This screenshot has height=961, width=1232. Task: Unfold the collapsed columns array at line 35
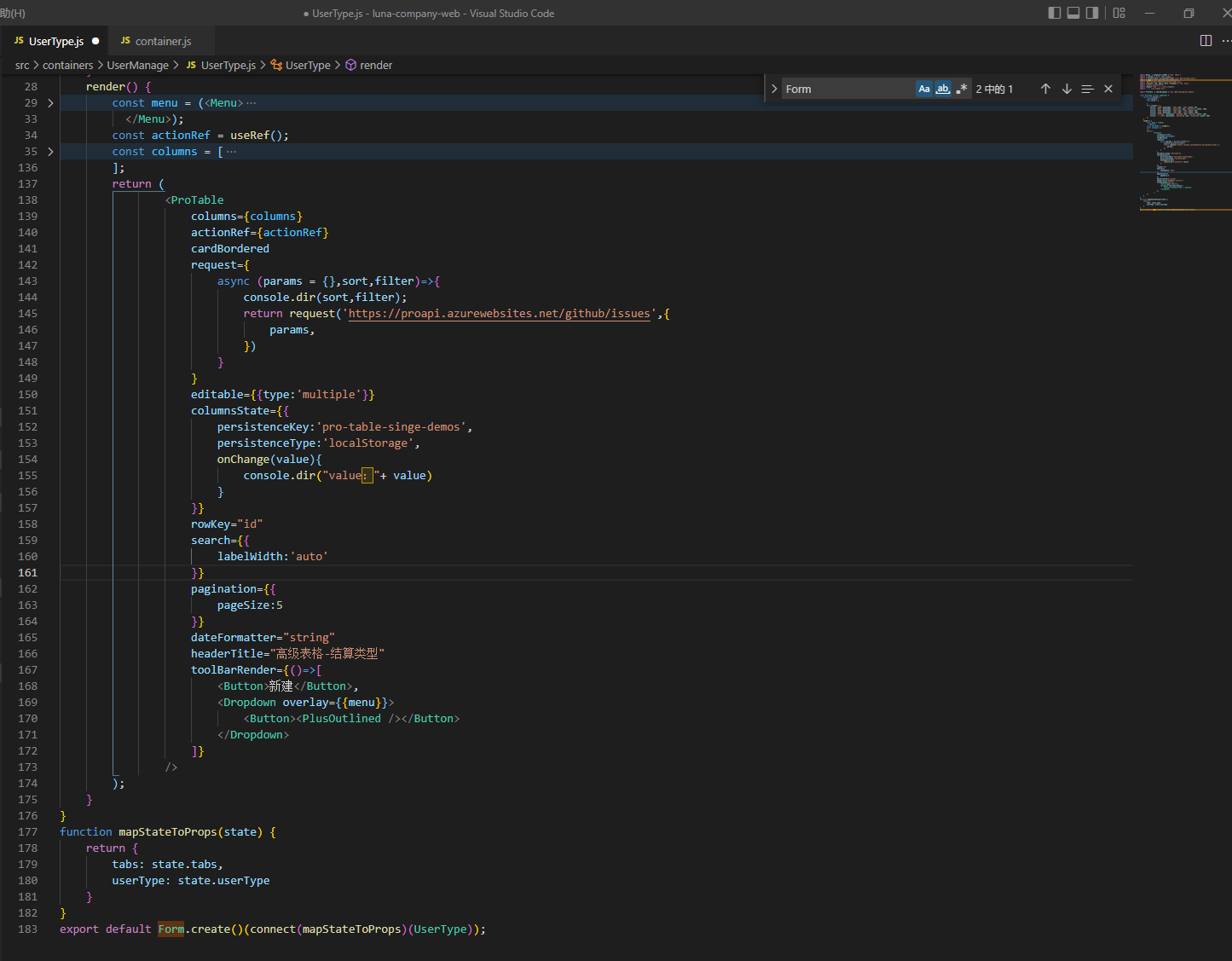coord(50,152)
